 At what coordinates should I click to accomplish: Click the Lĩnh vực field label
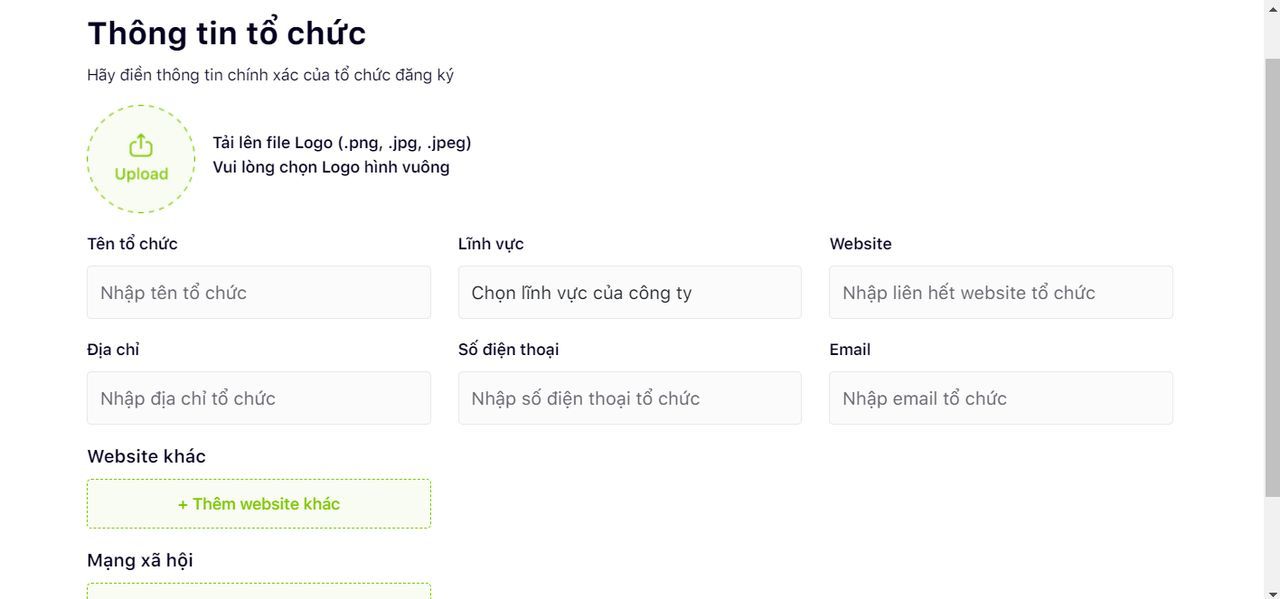click(491, 244)
